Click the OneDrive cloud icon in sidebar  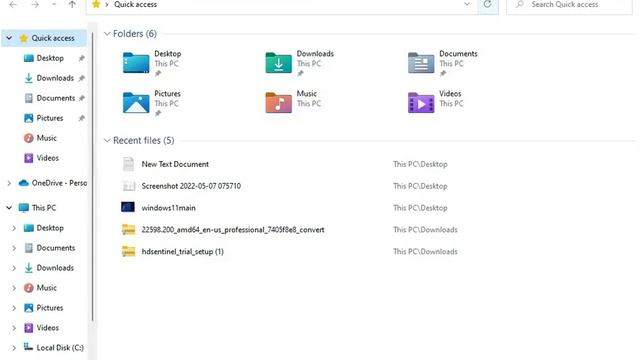click(24, 183)
